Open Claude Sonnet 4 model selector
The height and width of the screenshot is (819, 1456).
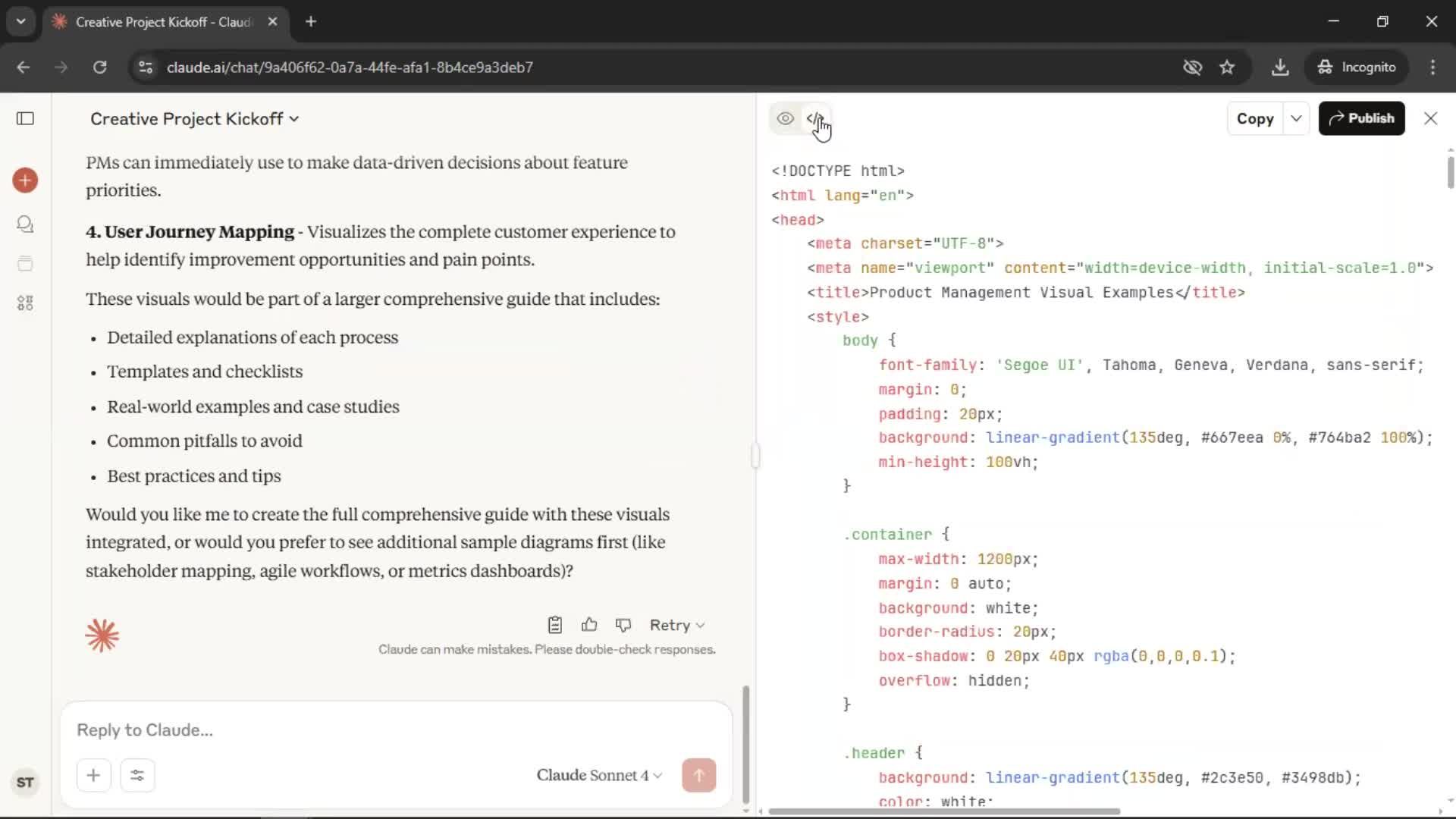click(x=599, y=775)
